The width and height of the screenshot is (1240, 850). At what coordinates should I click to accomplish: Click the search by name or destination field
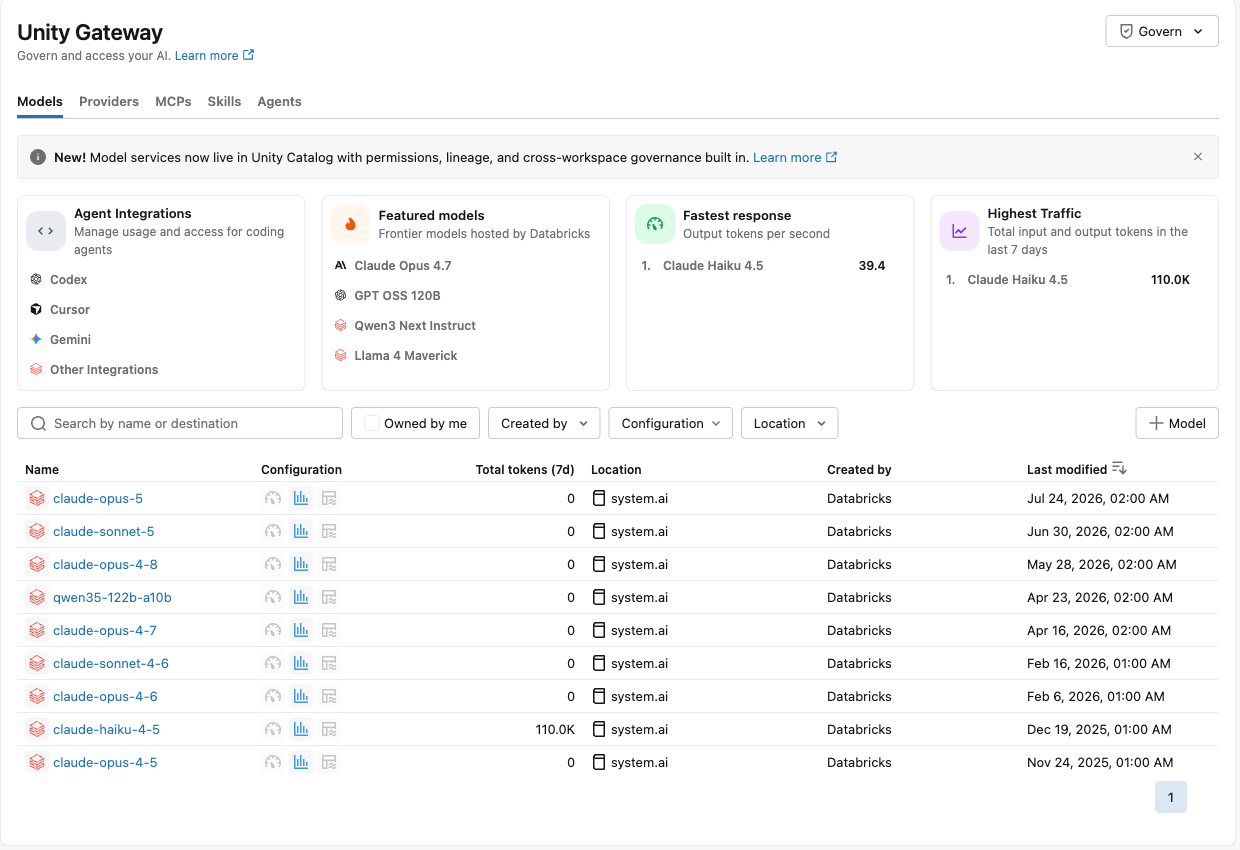[x=180, y=423]
